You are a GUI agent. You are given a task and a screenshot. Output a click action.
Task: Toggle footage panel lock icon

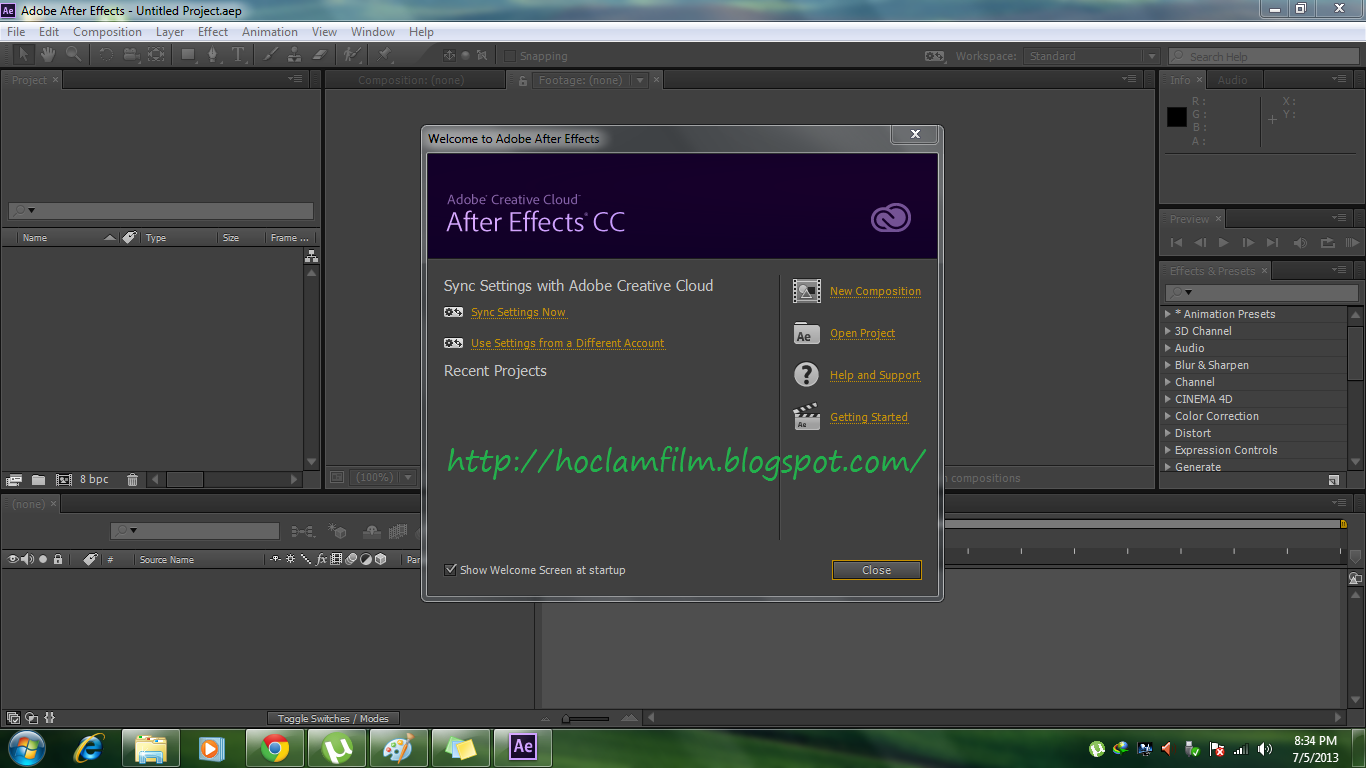click(522, 80)
